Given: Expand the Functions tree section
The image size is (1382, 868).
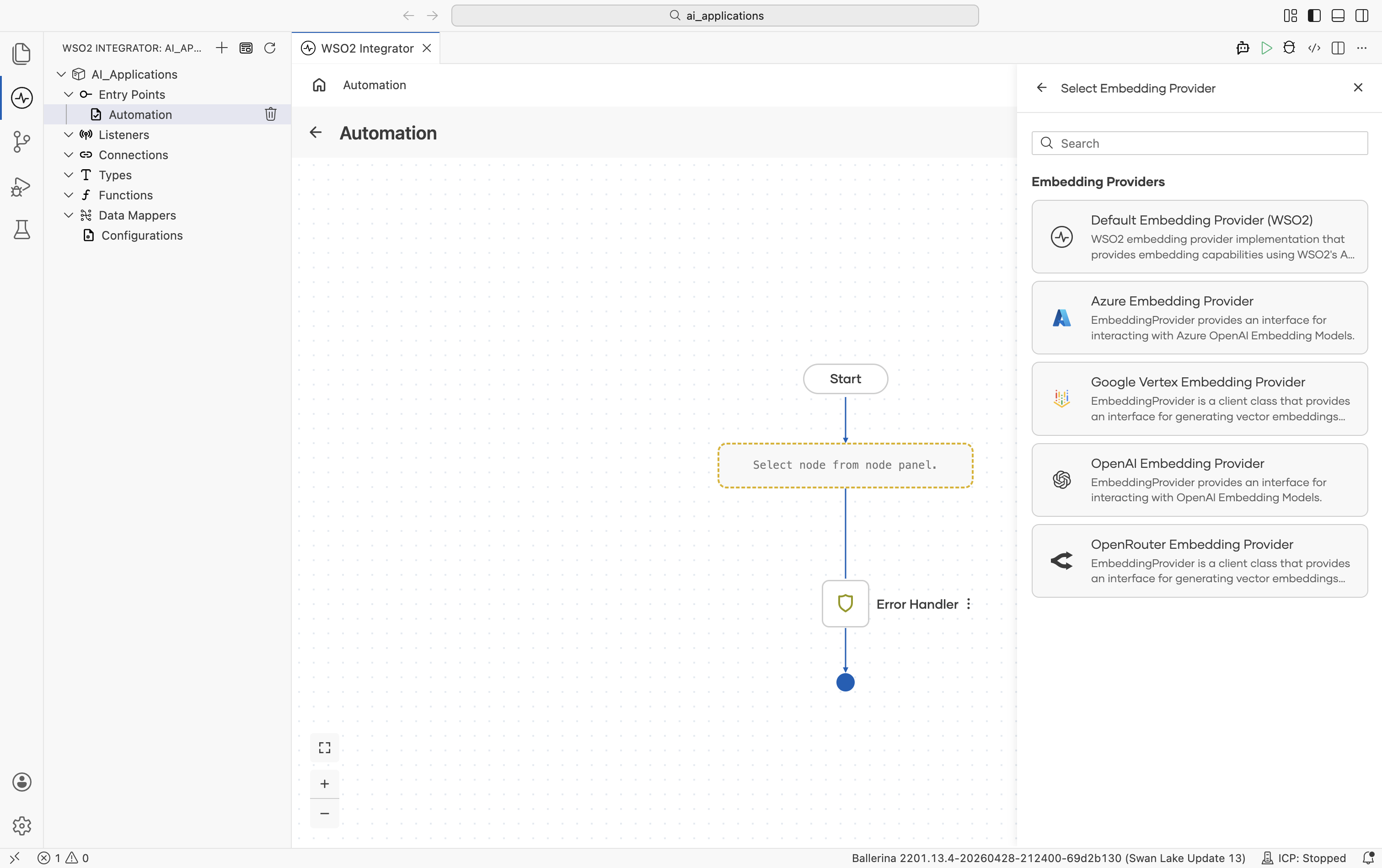Looking at the screenshot, I should [x=68, y=195].
